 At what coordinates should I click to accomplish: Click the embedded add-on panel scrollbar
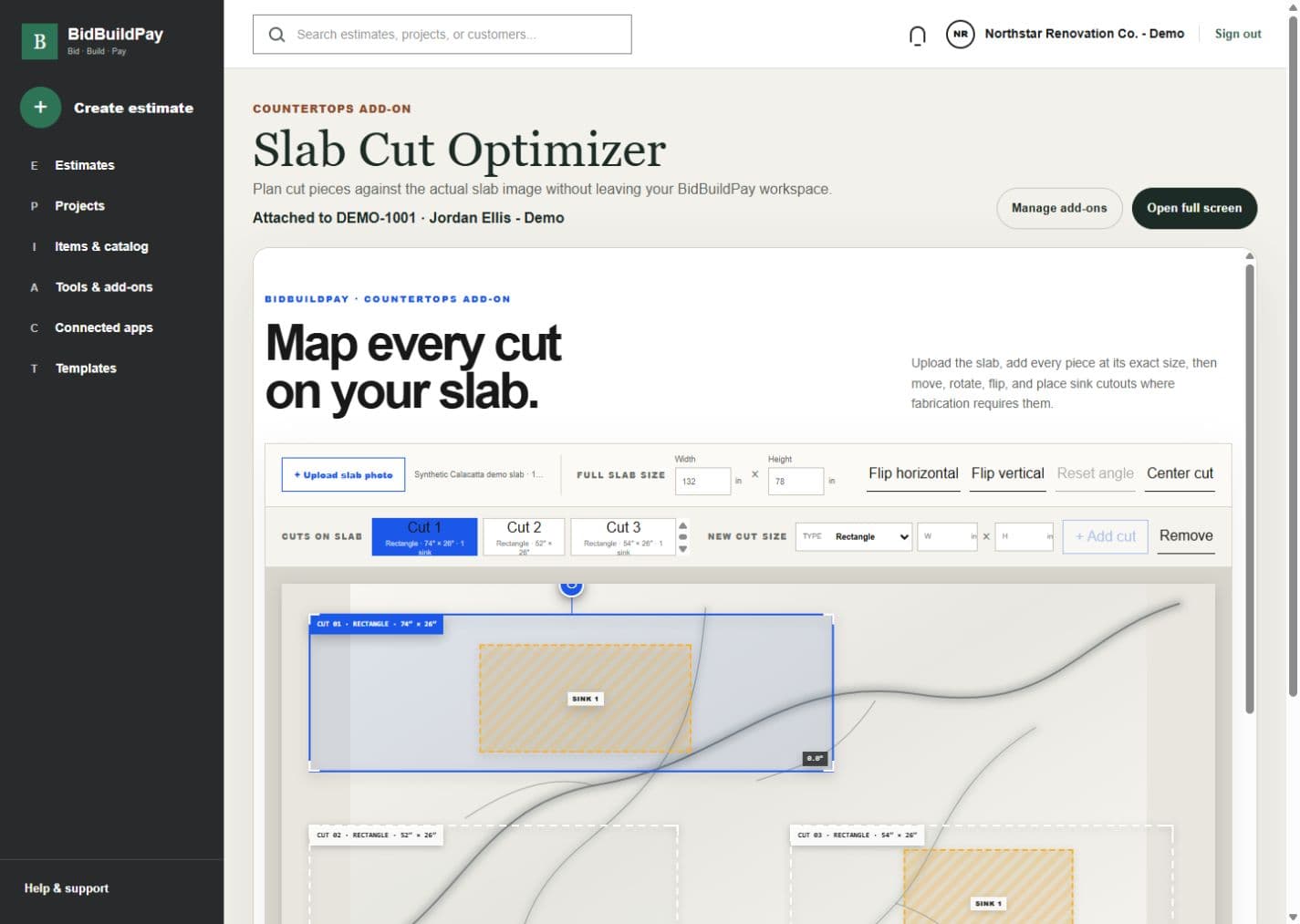pos(1250,488)
